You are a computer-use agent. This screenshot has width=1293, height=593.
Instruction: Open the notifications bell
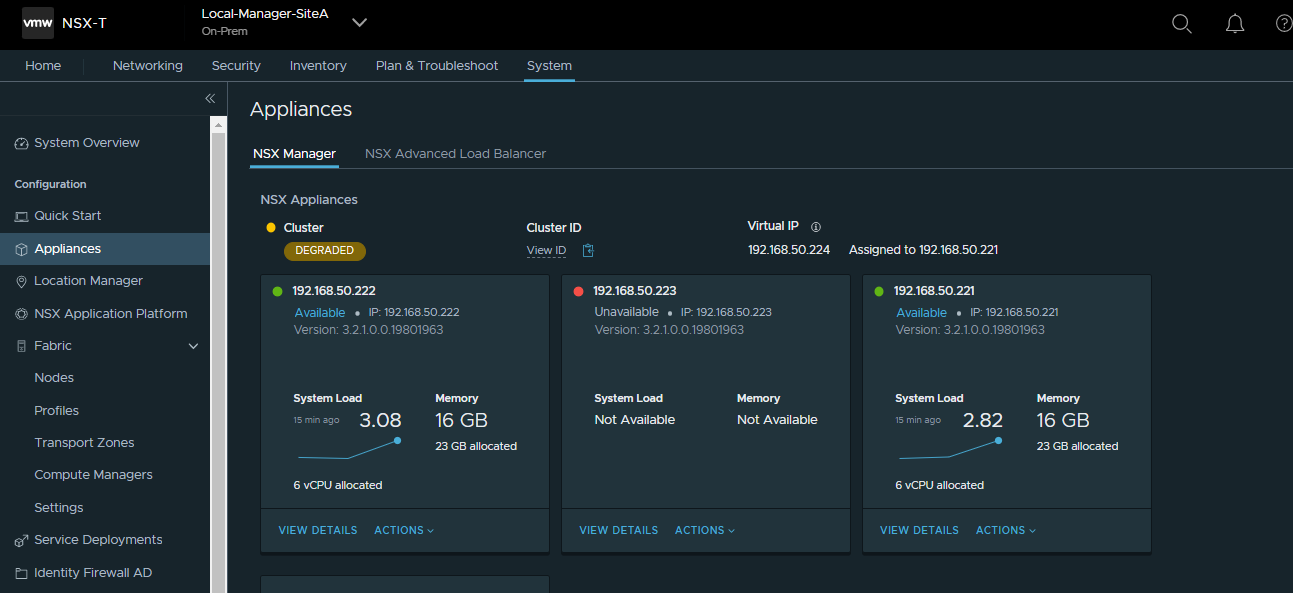tap(1235, 24)
